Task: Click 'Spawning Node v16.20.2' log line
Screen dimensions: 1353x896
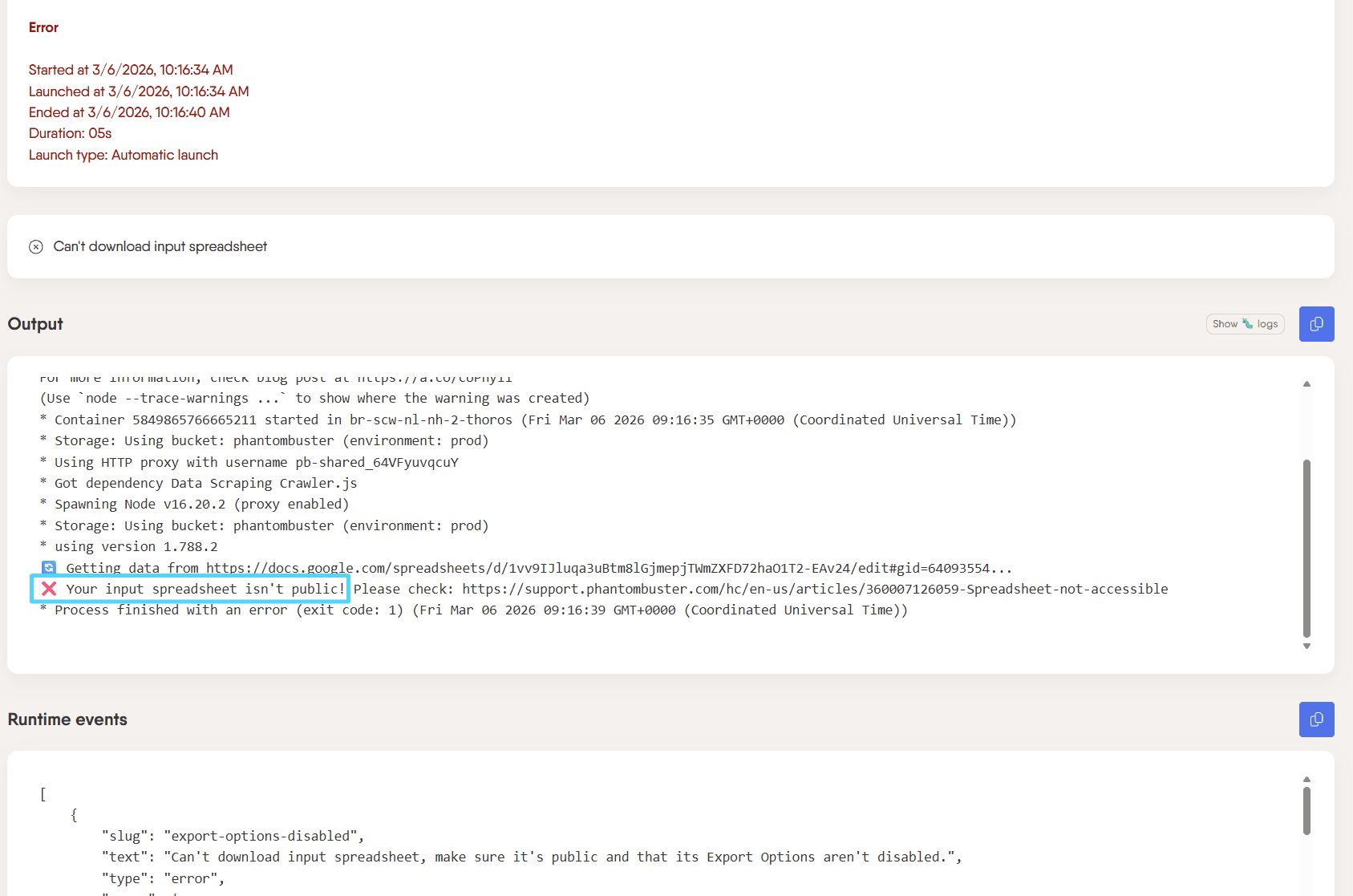Action: pyautogui.click(x=194, y=504)
